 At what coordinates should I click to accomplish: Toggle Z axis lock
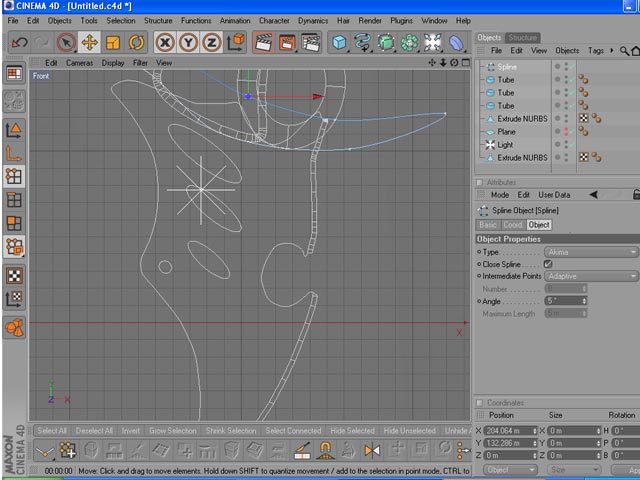pyautogui.click(x=211, y=42)
